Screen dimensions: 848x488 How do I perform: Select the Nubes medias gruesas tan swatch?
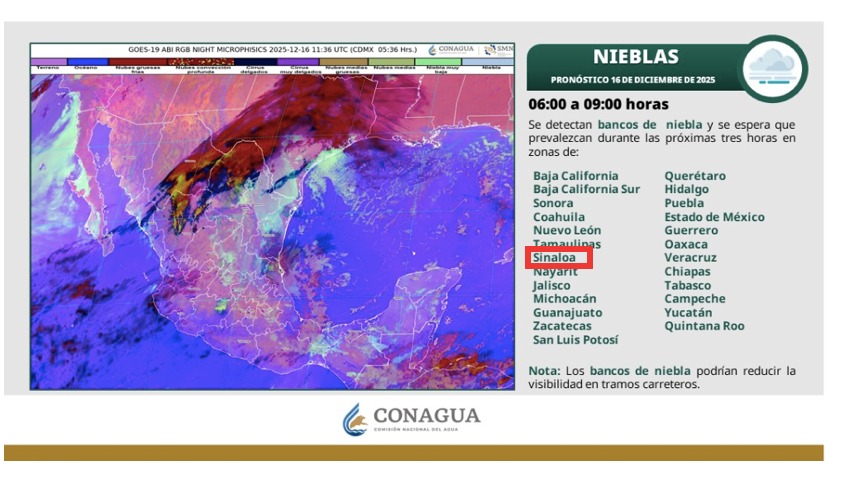coord(344,62)
